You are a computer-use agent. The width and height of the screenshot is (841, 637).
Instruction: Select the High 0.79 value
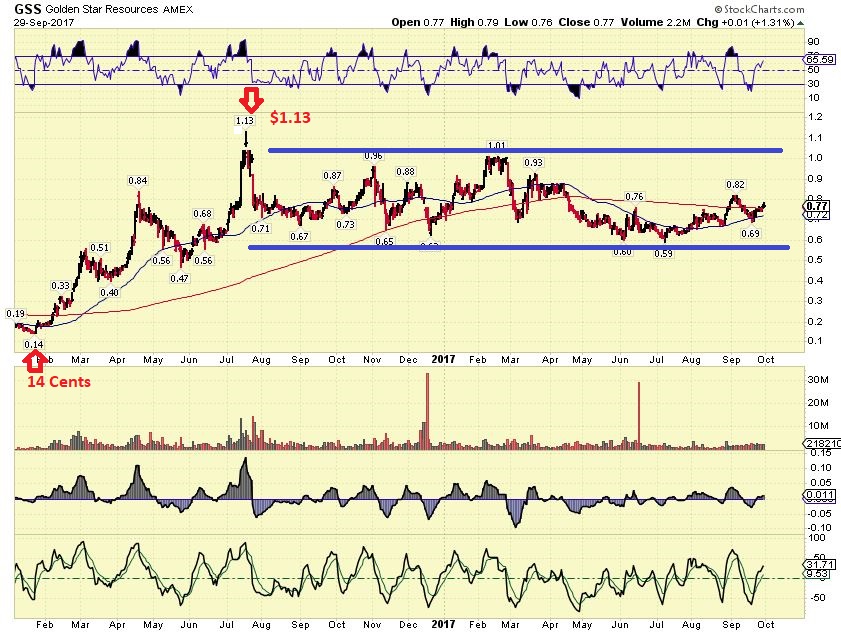click(x=474, y=23)
